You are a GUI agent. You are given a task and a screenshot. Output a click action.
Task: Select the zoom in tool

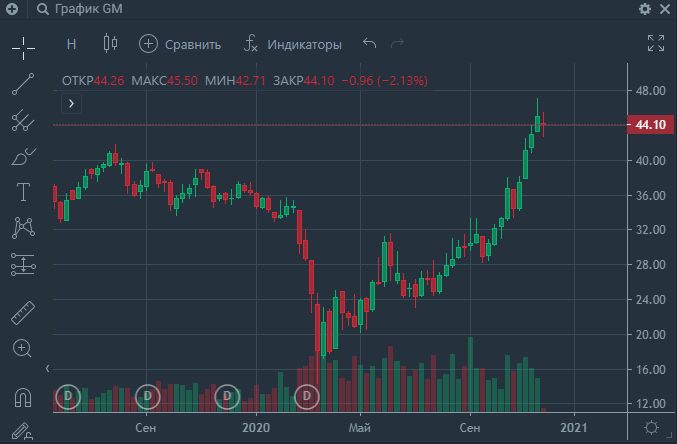pyautogui.click(x=22, y=349)
